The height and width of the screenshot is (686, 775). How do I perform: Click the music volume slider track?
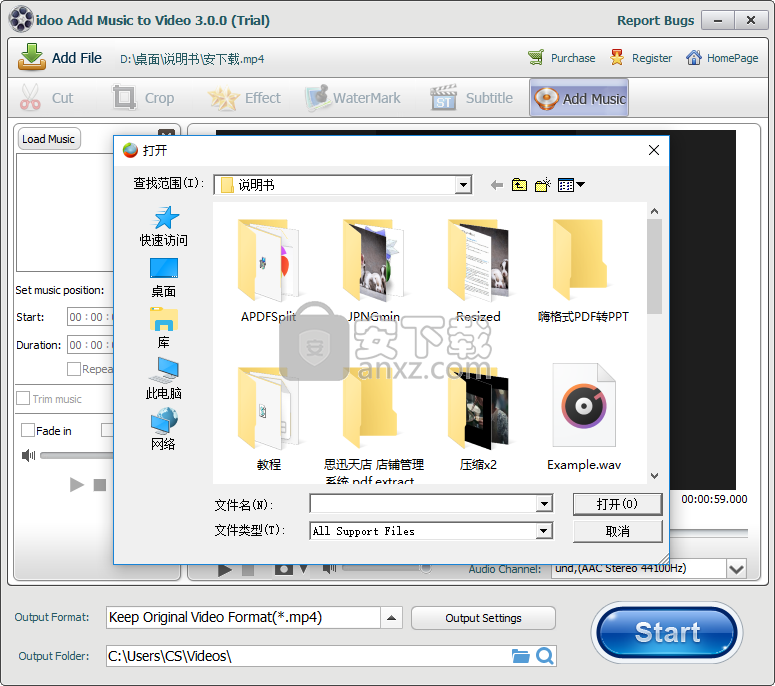point(77,455)
